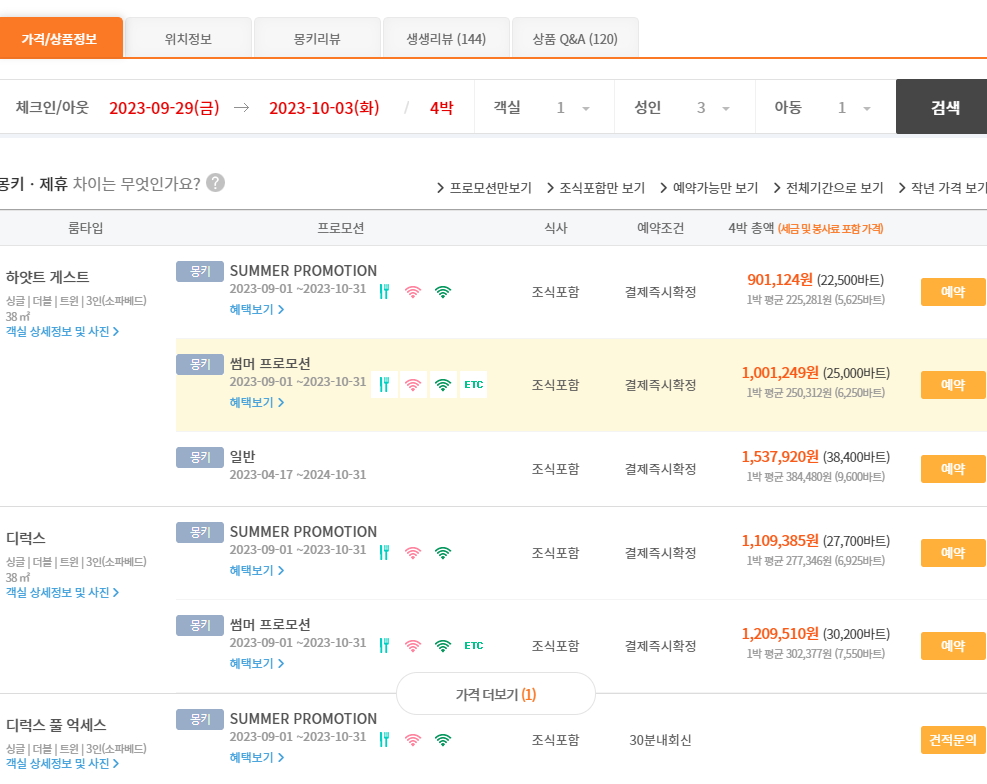The height and width of the screenshot is (784, 987).
Task: Click fork icon in highlighted 썸머 프로모션 row
Action: 385,384
